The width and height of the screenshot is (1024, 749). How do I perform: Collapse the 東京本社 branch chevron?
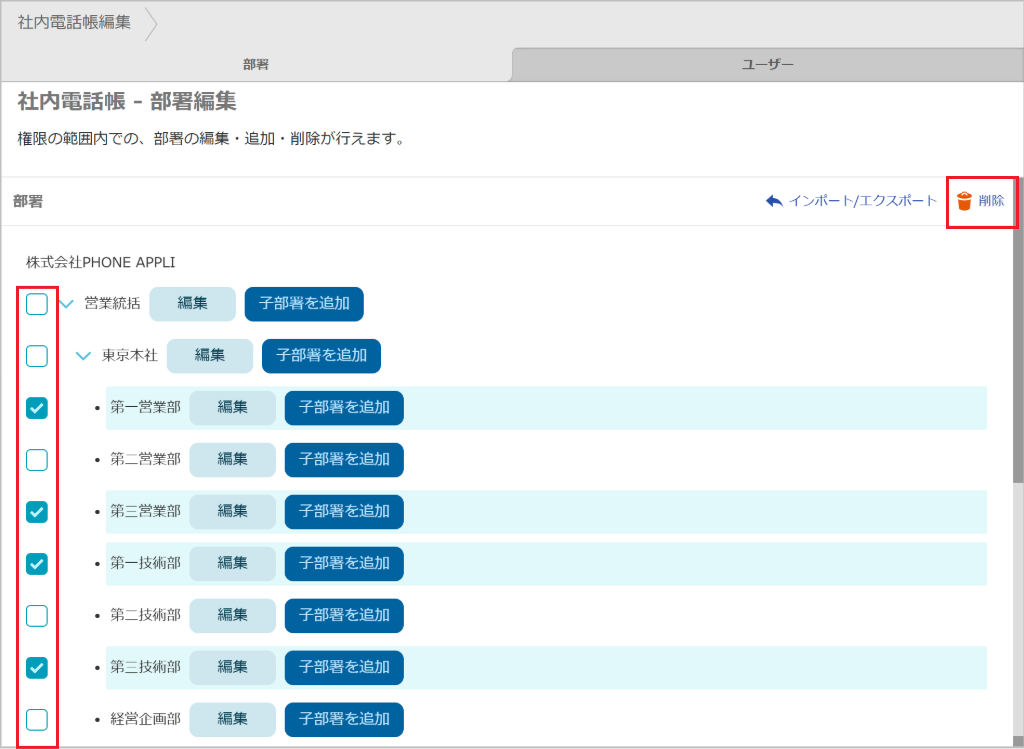click(84, 356)
